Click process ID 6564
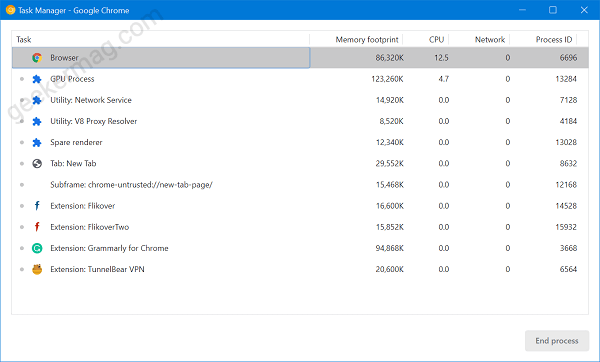Viewport: 600px width, 362px height. click(568, 269)
